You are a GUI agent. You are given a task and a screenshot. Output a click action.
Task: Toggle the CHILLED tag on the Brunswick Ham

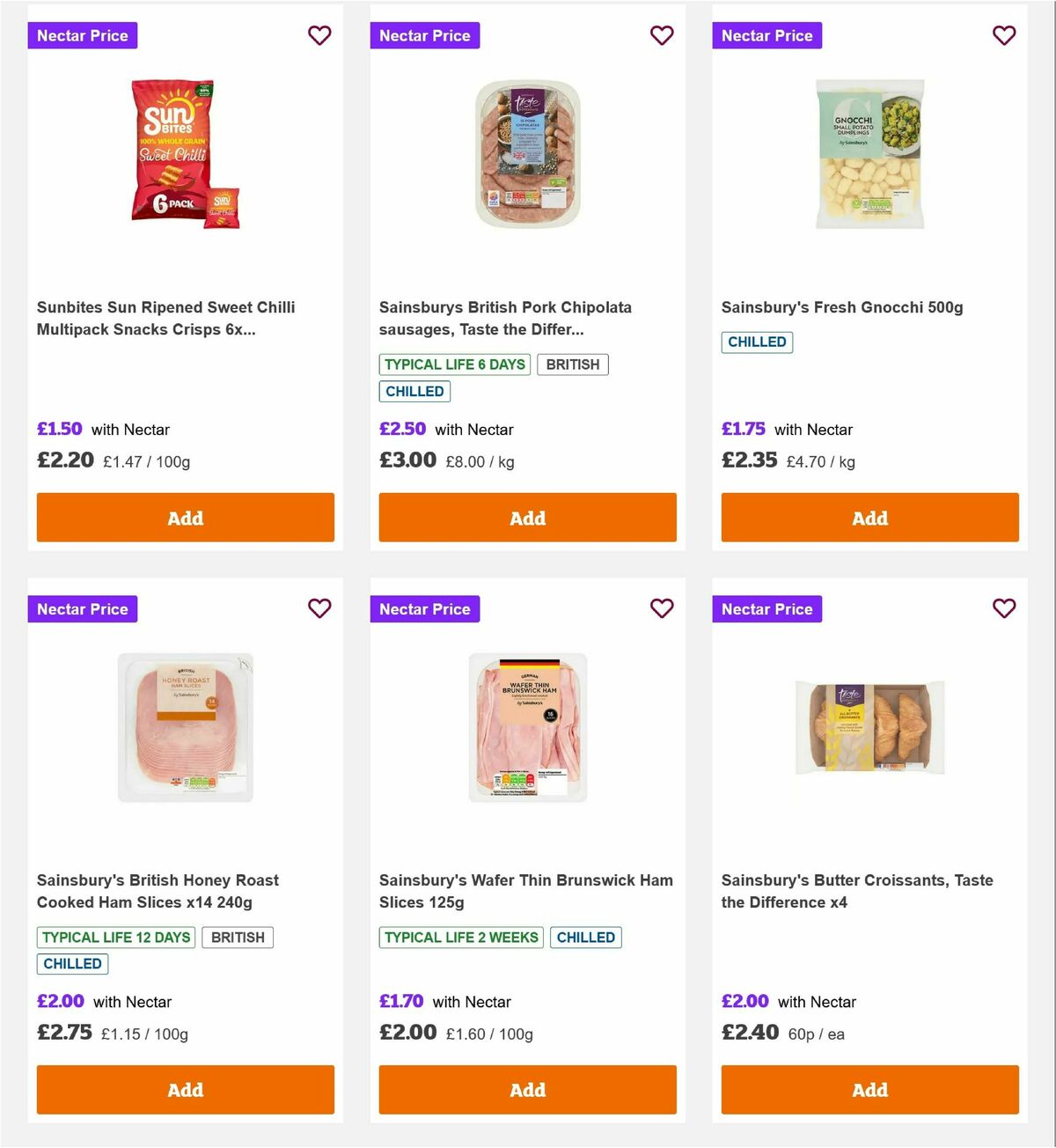click(586, 938)
